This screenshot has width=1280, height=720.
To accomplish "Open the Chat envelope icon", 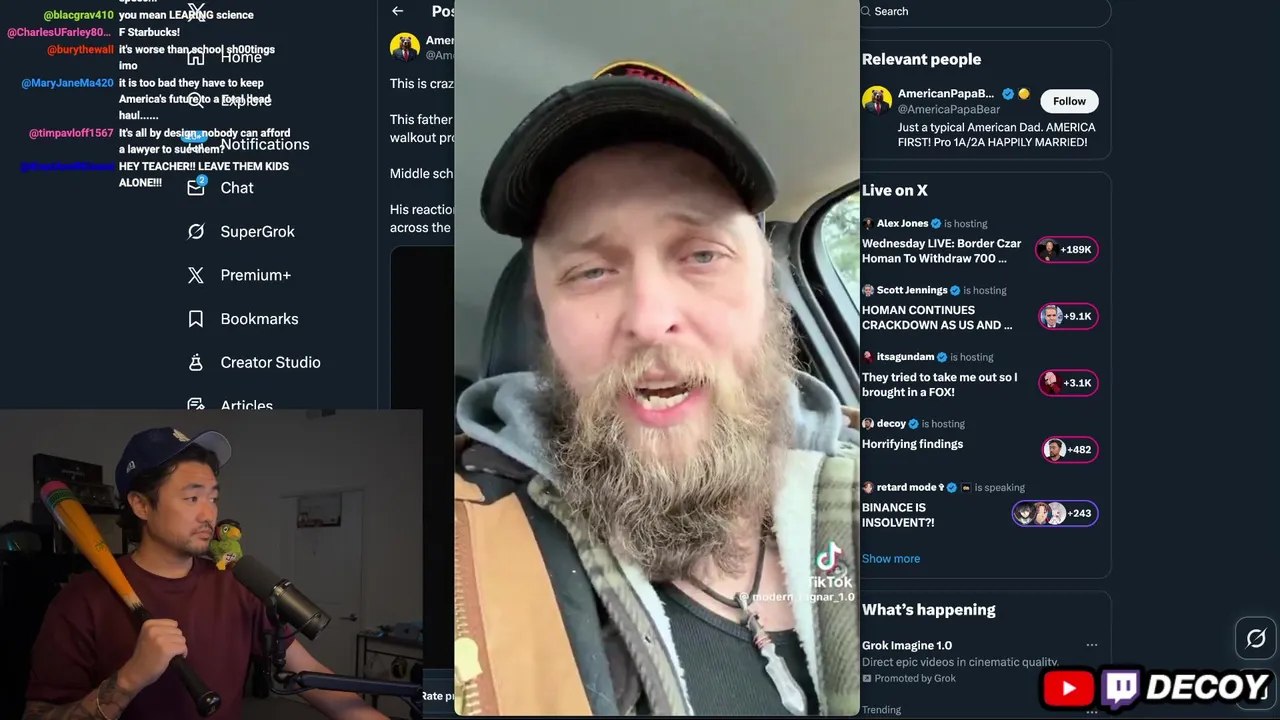I will click(196, 187).
